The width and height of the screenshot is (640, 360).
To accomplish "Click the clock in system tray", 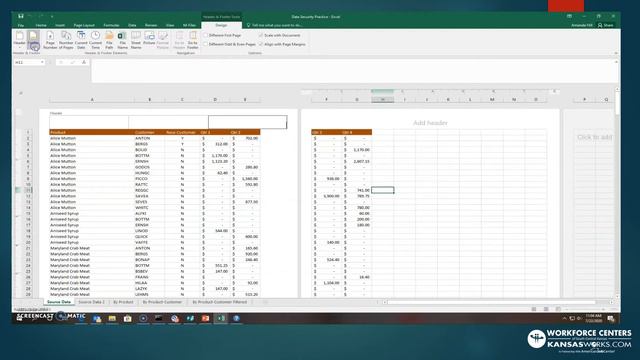I will pos(593,318).
